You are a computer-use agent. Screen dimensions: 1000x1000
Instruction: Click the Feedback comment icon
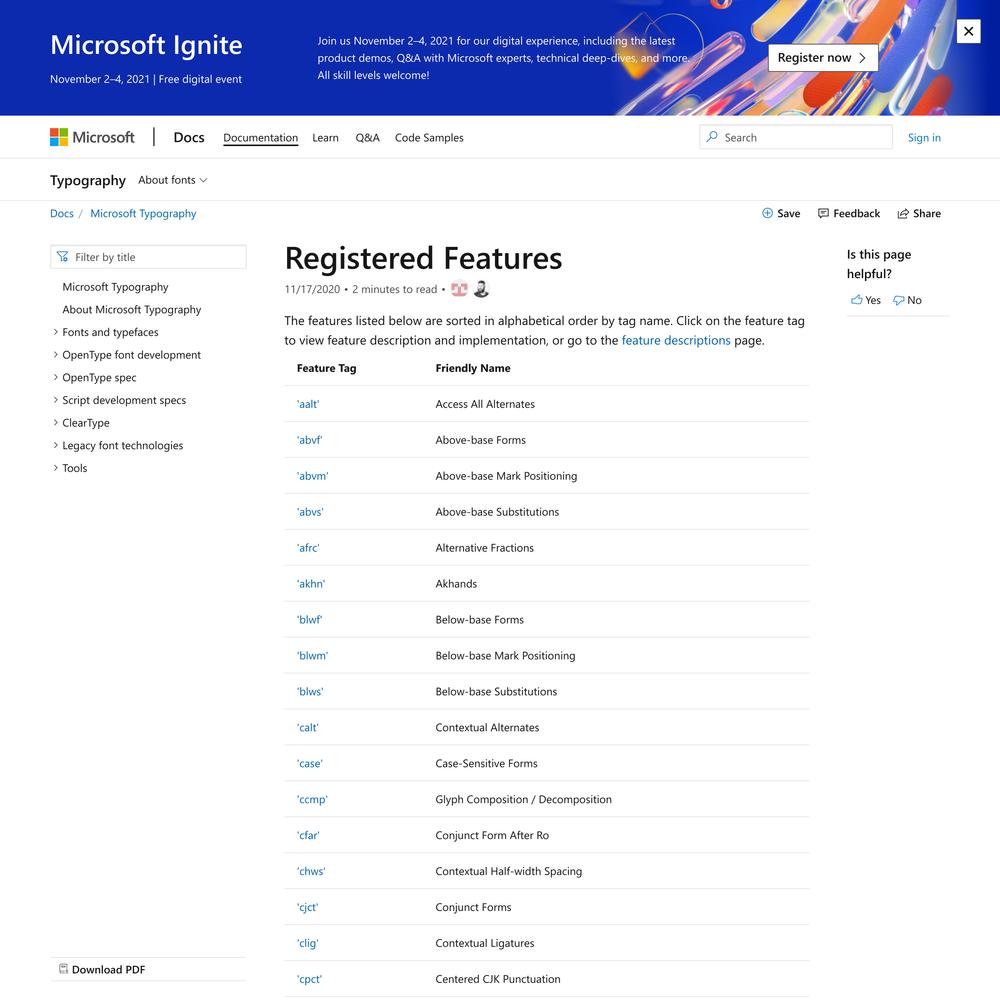pyautogui.click(x=823, y=213)
